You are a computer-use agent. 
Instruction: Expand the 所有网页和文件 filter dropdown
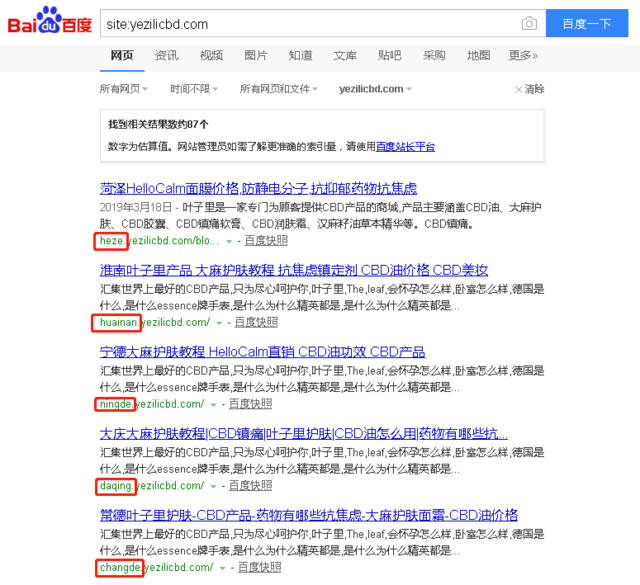pos(279,89)
